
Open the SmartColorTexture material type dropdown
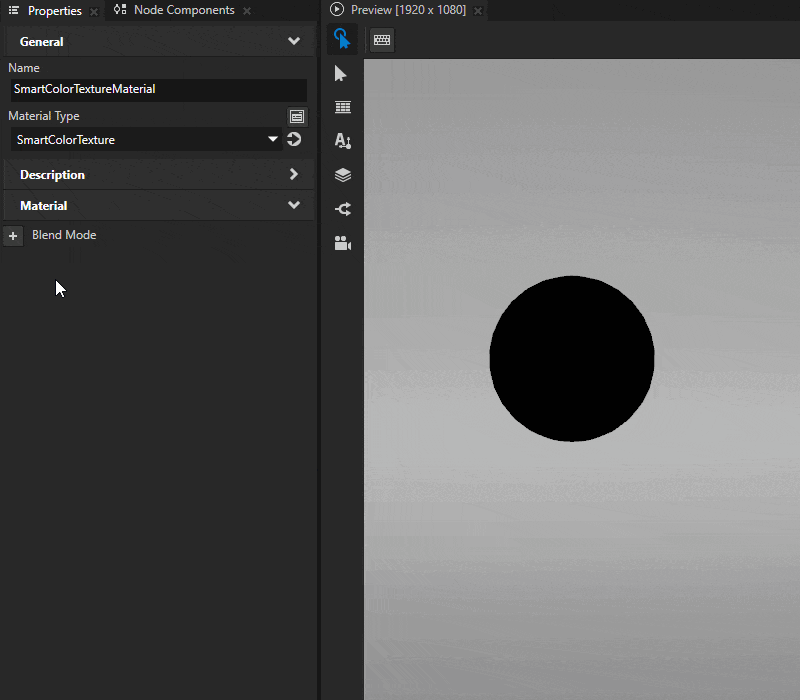click(272, 139)
